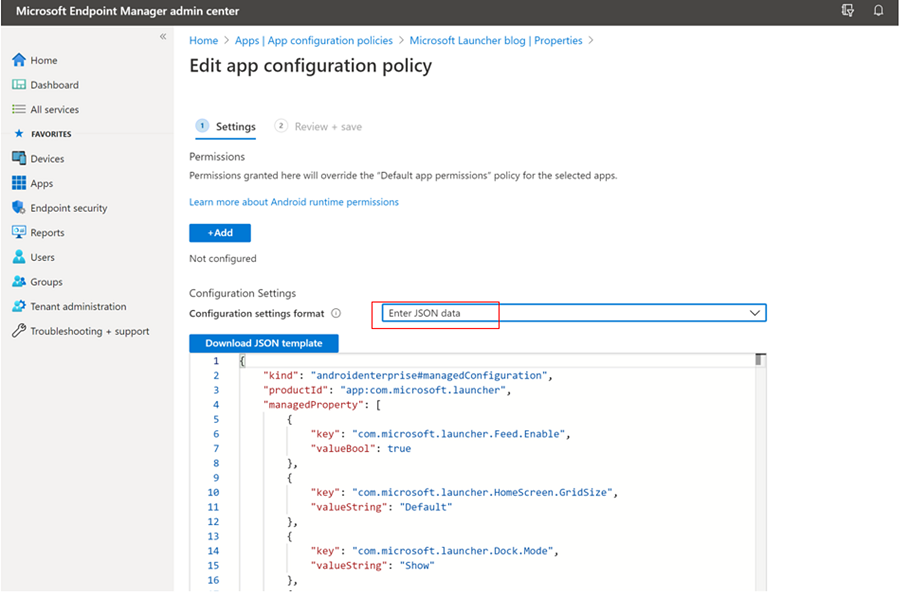Open Users menu item
This screenshot has height=592, width=900.
pos(42,257)
